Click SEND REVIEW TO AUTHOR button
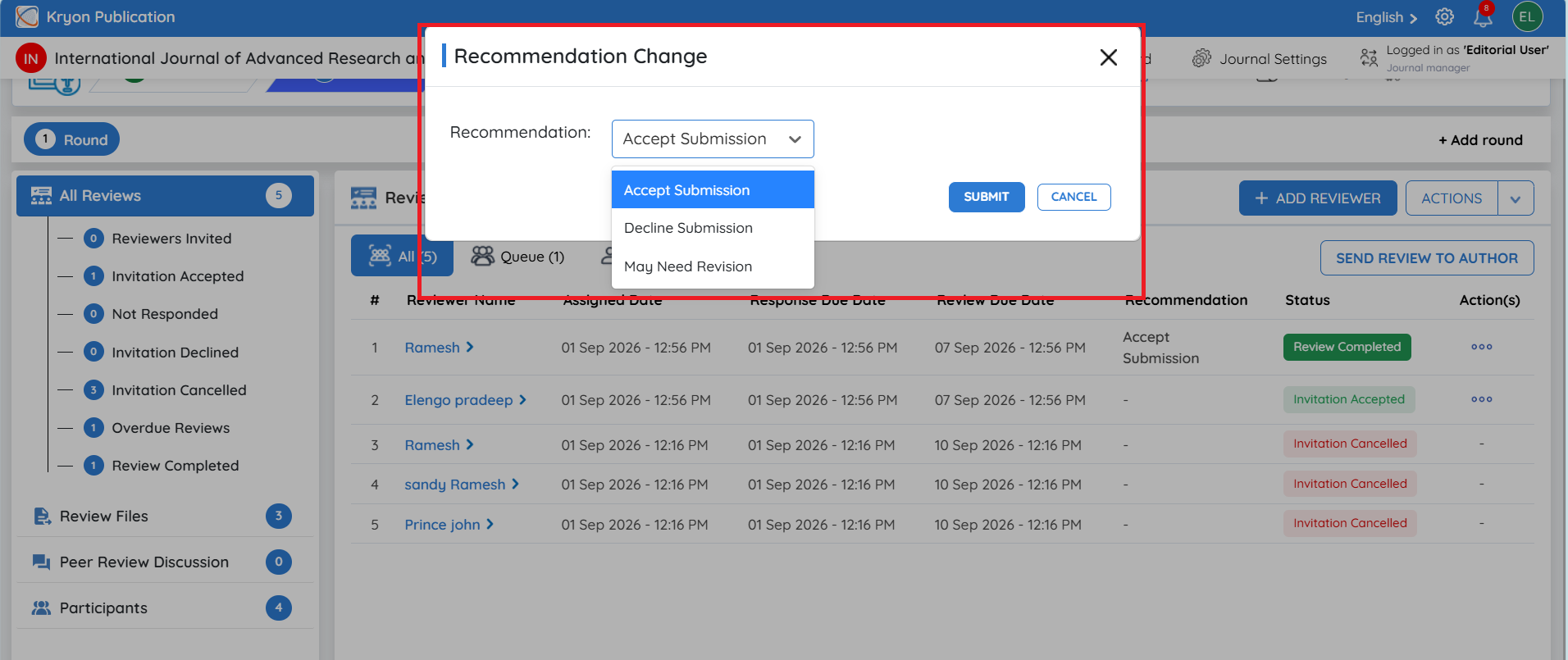1568x660 pixels. click(x=1427, y=258)
